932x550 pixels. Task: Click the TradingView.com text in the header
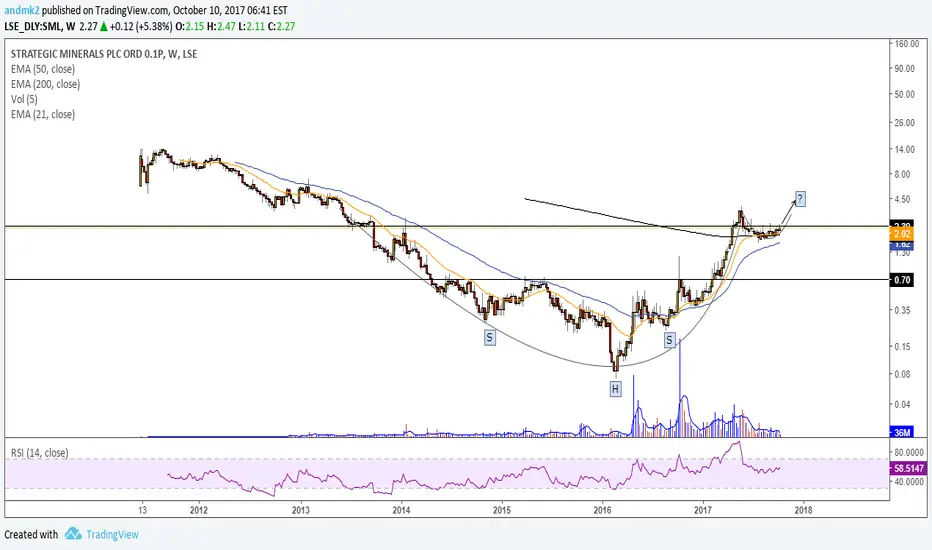(130, 10)
